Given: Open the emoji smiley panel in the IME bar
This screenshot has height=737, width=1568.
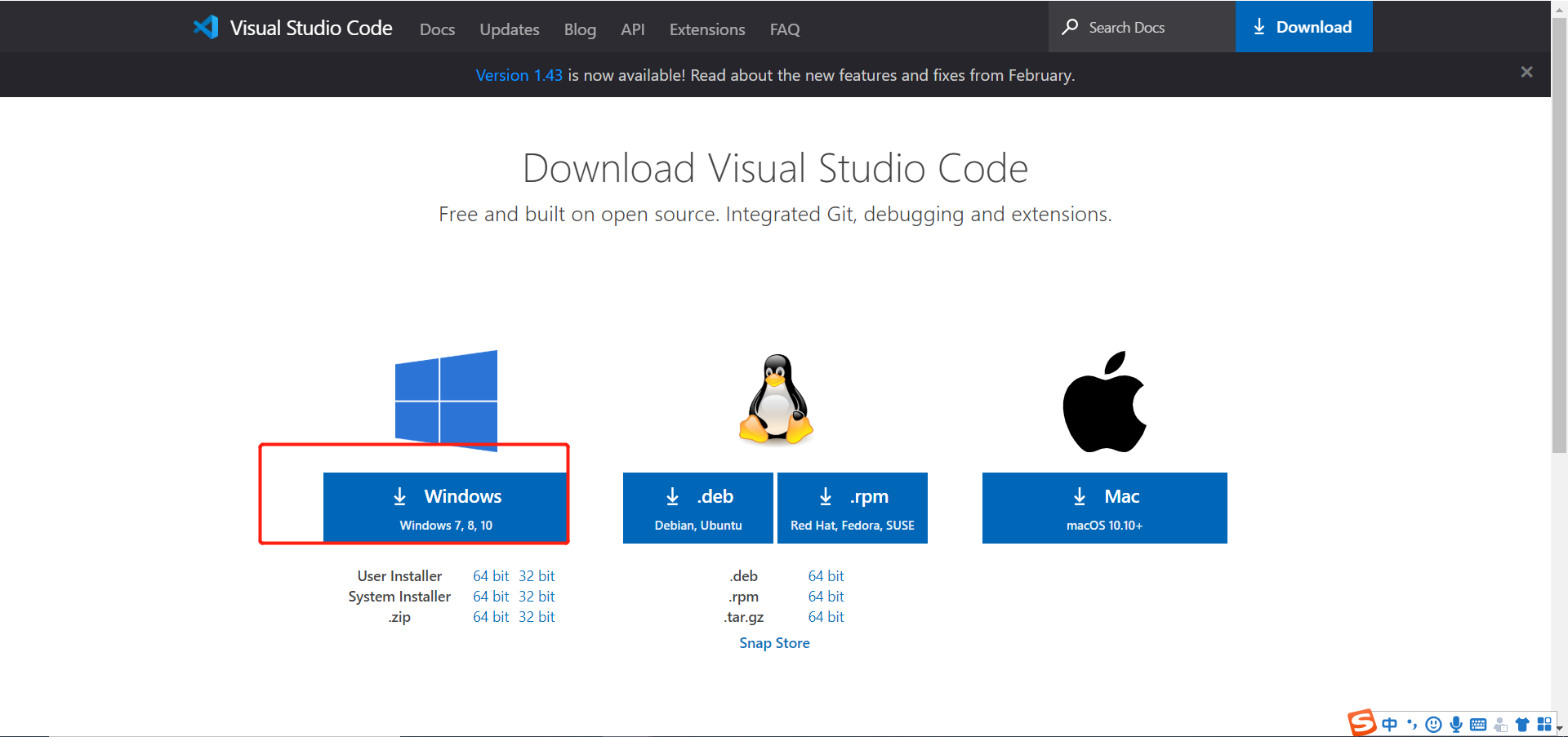Looking at the screenshot, I should tap(1433, 724).
